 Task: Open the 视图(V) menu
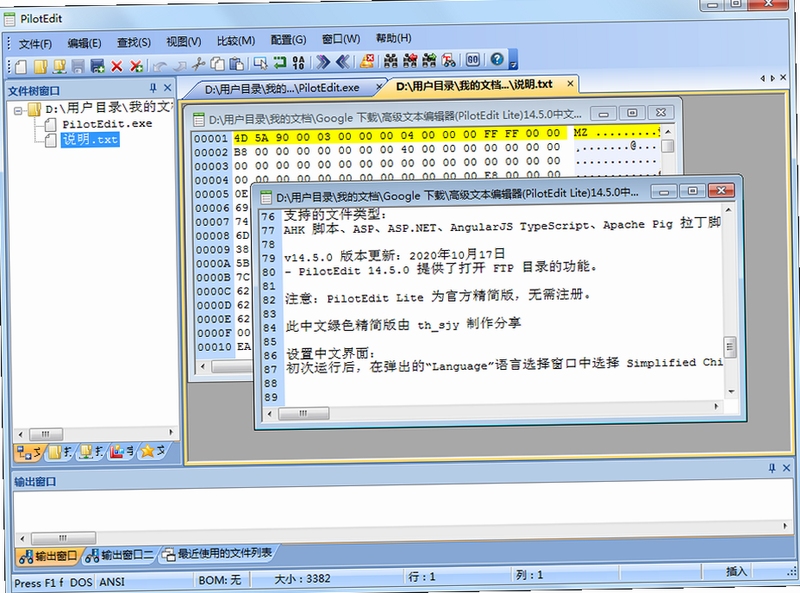(184, 41)
